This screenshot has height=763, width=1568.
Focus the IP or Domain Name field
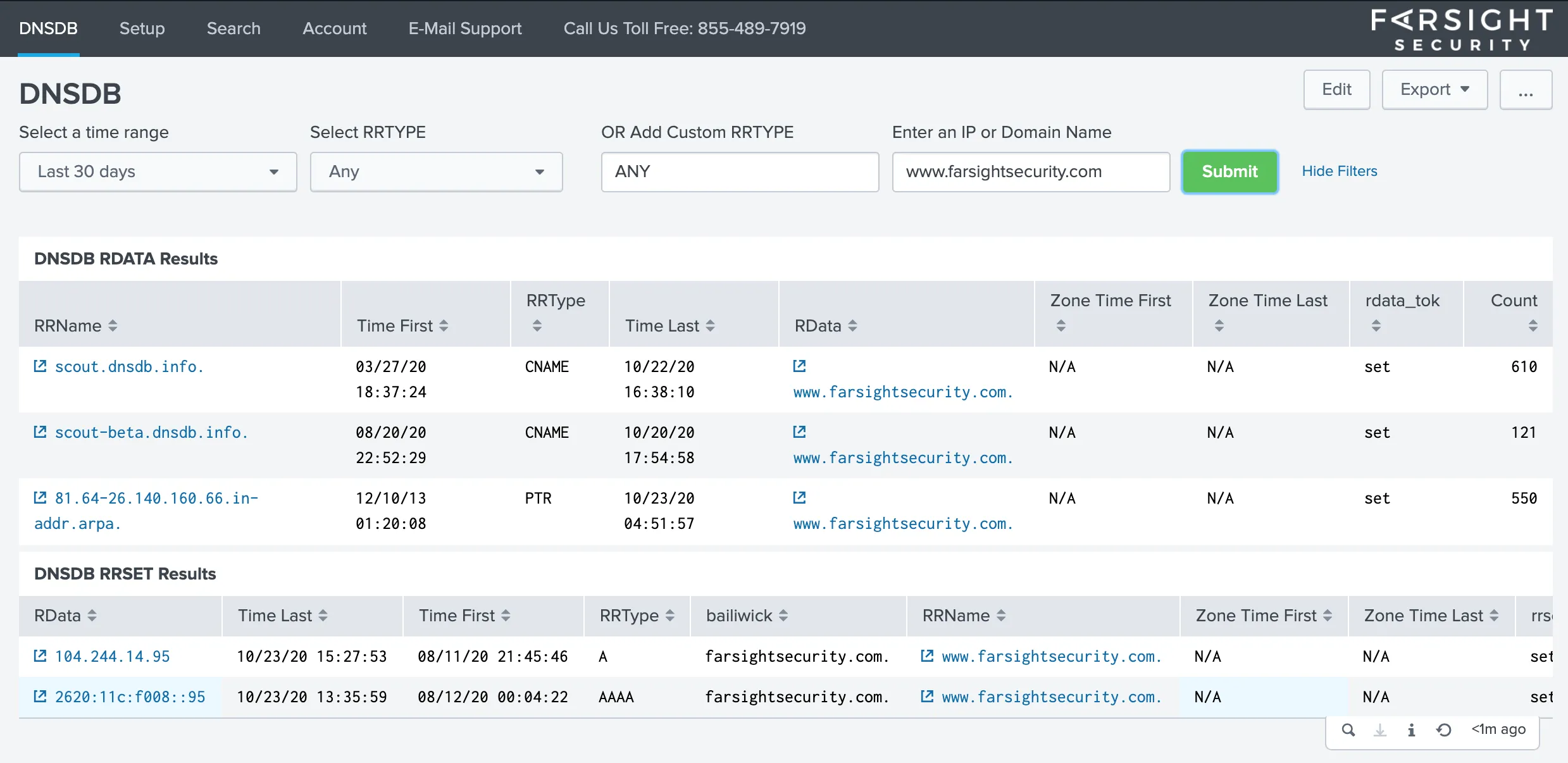[1031, 171]
